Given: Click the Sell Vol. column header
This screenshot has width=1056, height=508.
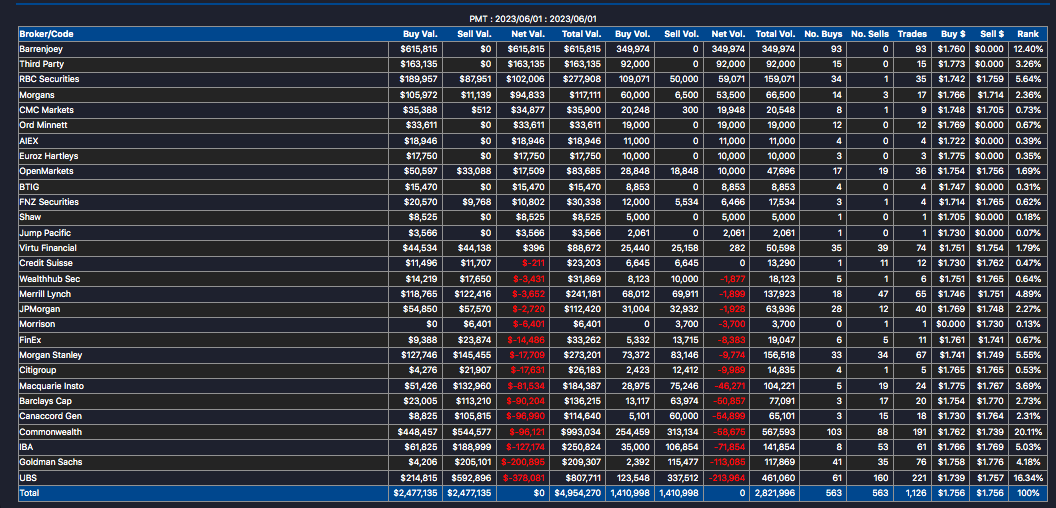Looking at the screenshot, I should [682, 34].
